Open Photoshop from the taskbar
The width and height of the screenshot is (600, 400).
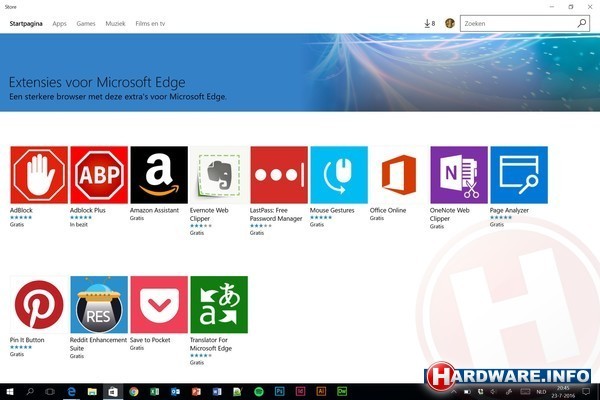[279, 392]
